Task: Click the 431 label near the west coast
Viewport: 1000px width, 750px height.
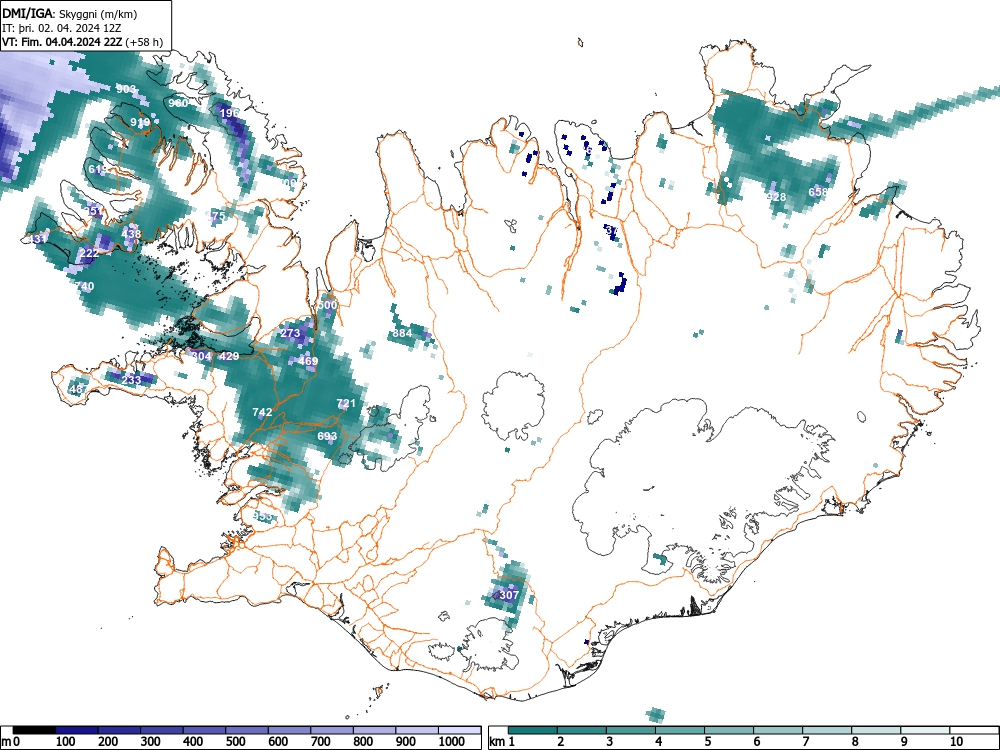Action: [37, 239]
